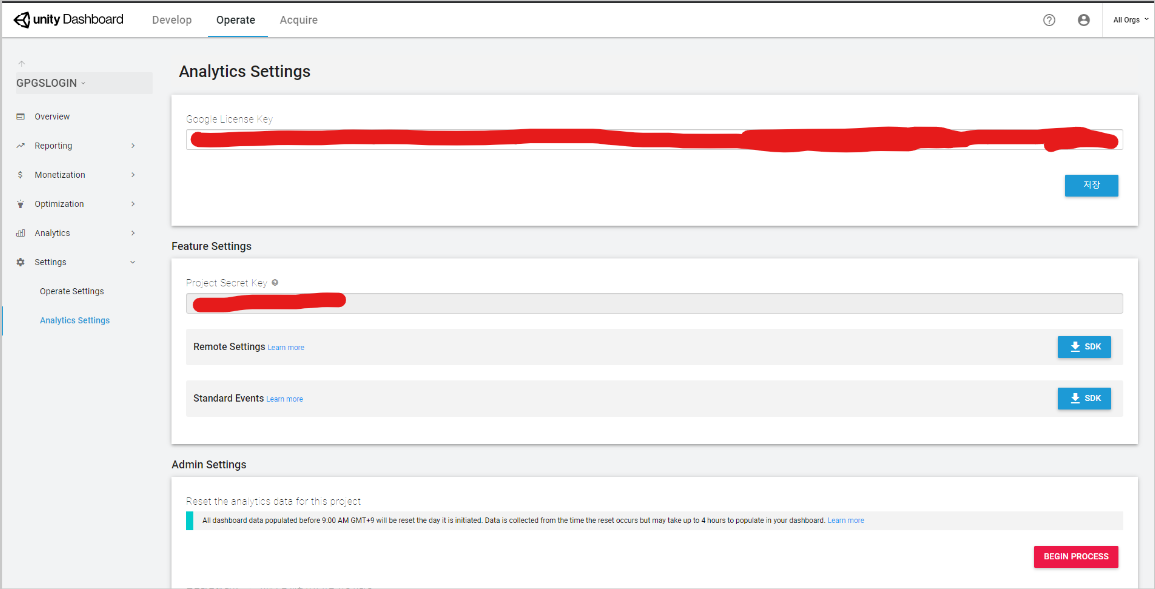The width and height of the screenshot is (1155, 589).
Task: Expand the Reporting chevron
Action: 133,146
